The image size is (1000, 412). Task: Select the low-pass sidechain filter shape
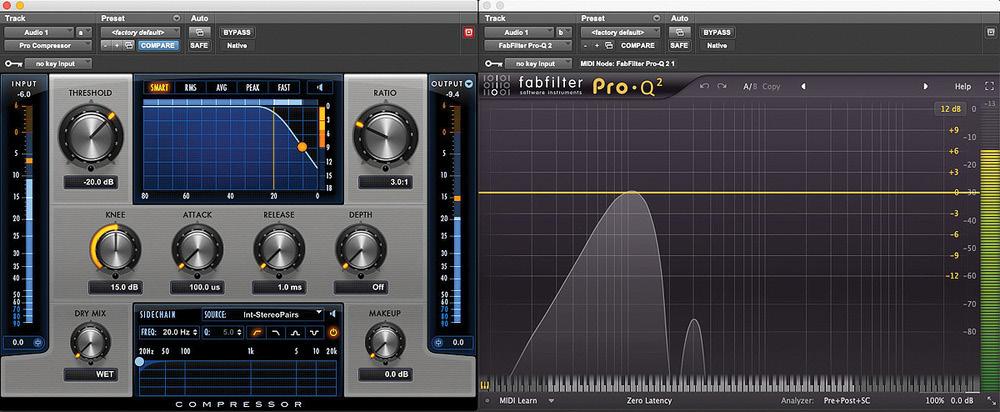275,332
